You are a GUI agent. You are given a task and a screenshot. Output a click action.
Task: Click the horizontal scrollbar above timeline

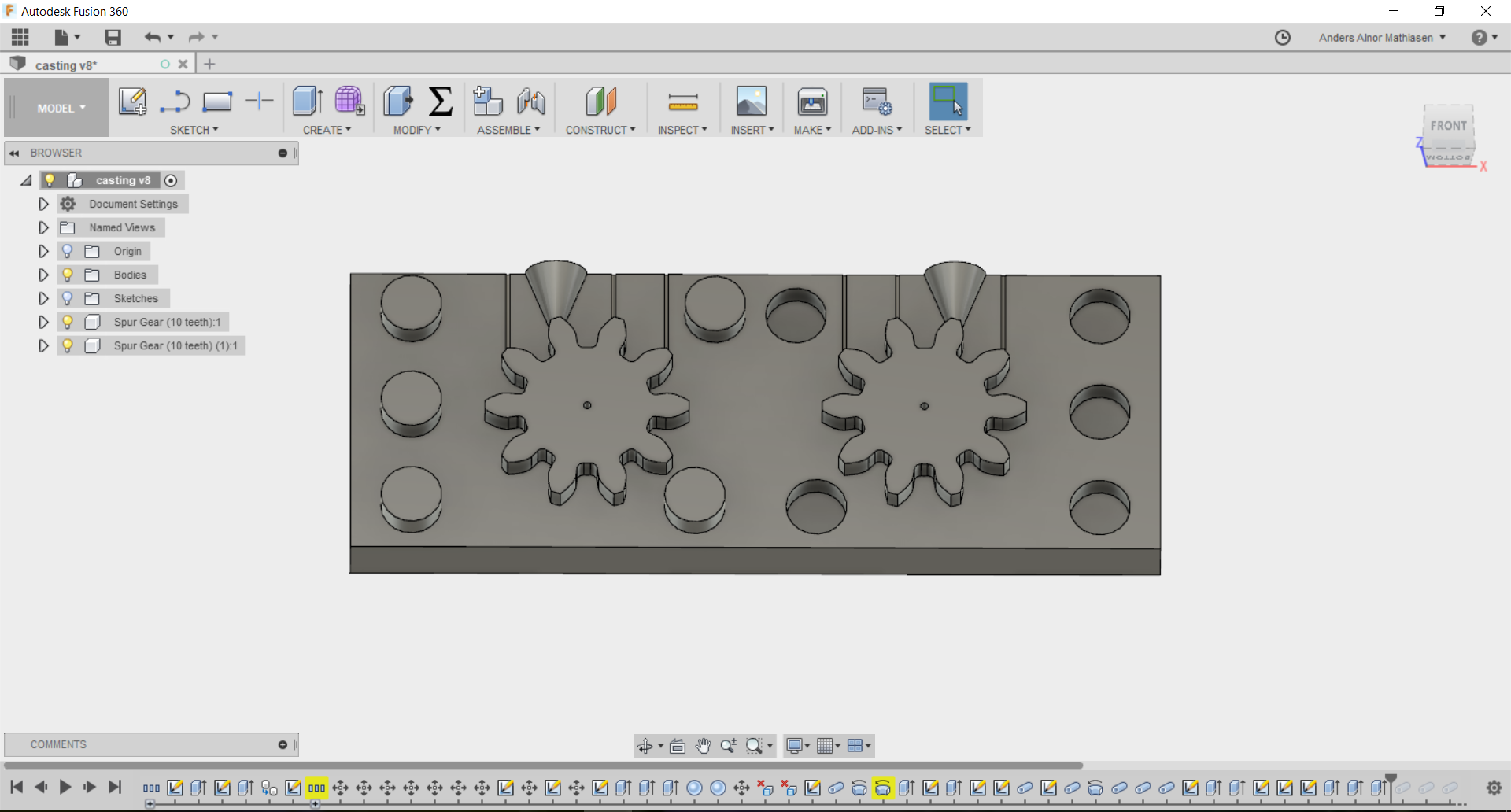pos(543,765)
